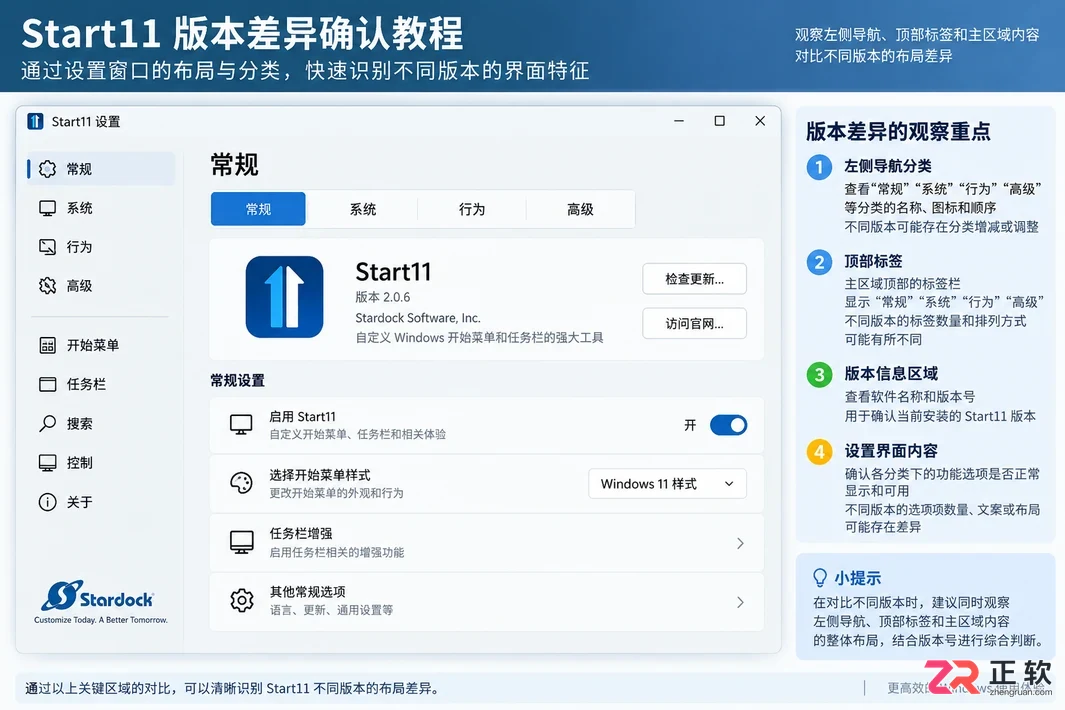The width and height of the screenshot is (1065, 710).
Task: Click the Stardock Software, Inc. text
Action: [x=418, y=318]
